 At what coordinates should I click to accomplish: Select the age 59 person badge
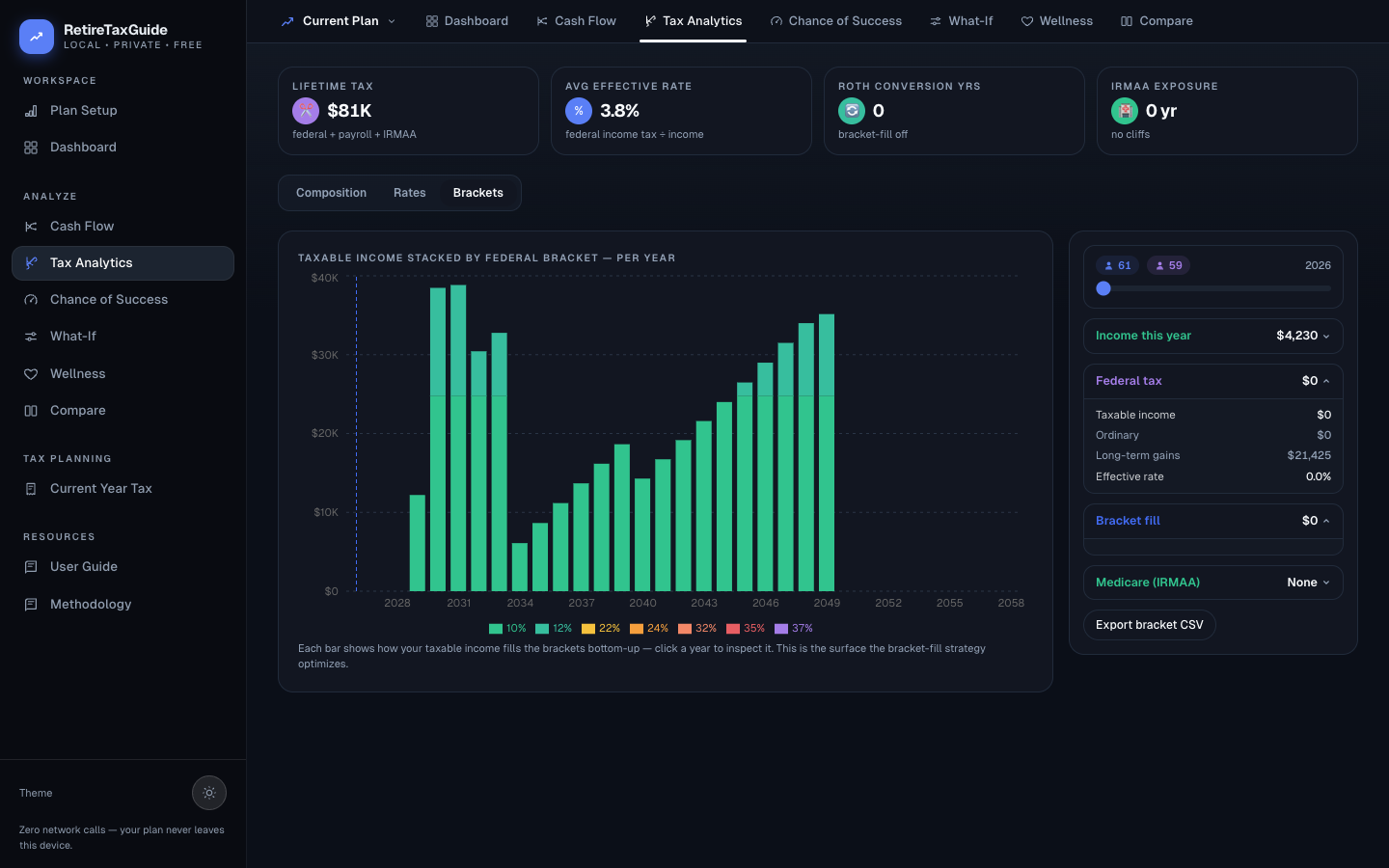click(x=1169, y=265)
